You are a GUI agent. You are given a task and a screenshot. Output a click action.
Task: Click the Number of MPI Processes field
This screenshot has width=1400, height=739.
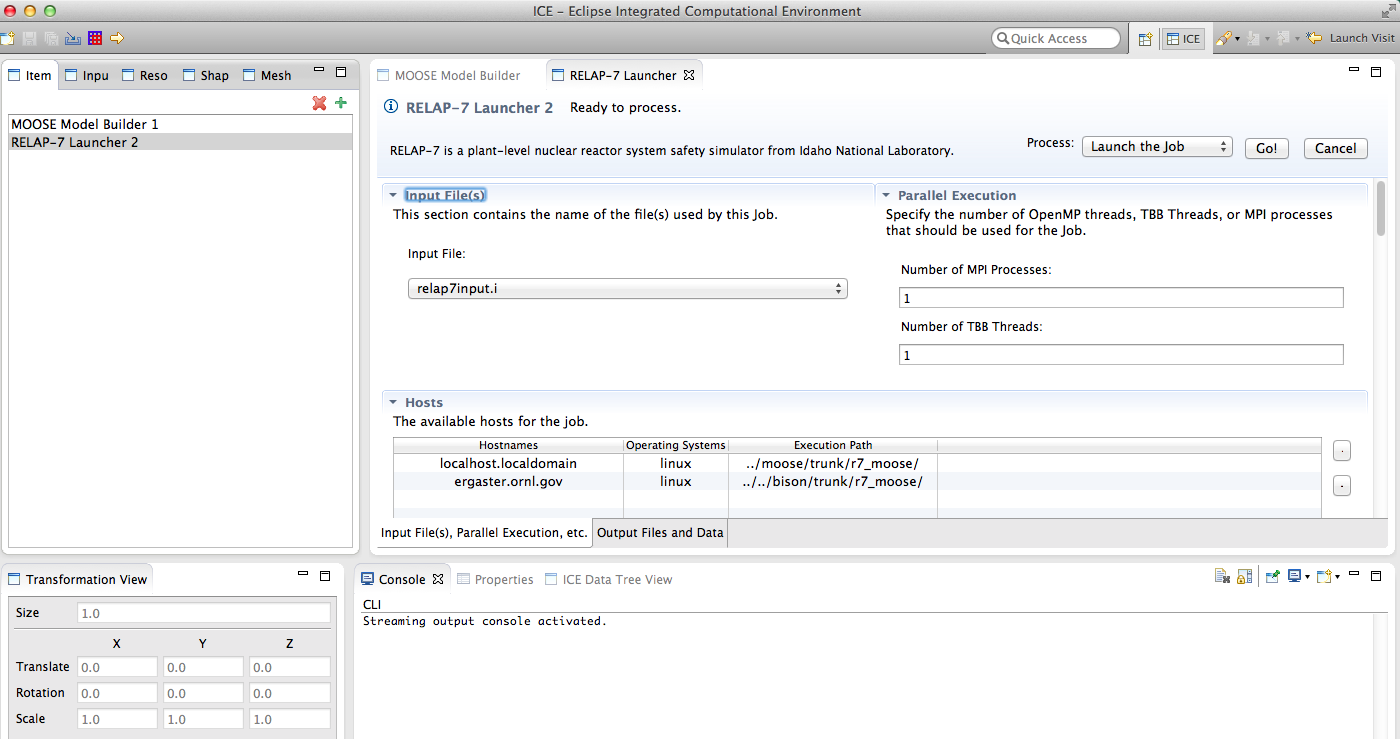pos(1121,298)
